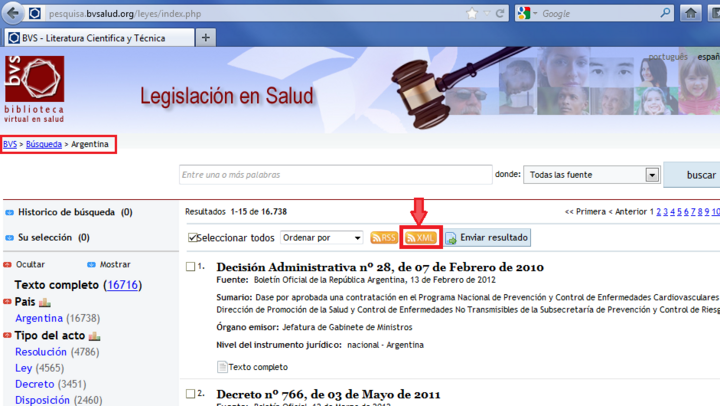Open the Todas las fuente dropdown
This screenshot has width=720, height=406.
592,175
